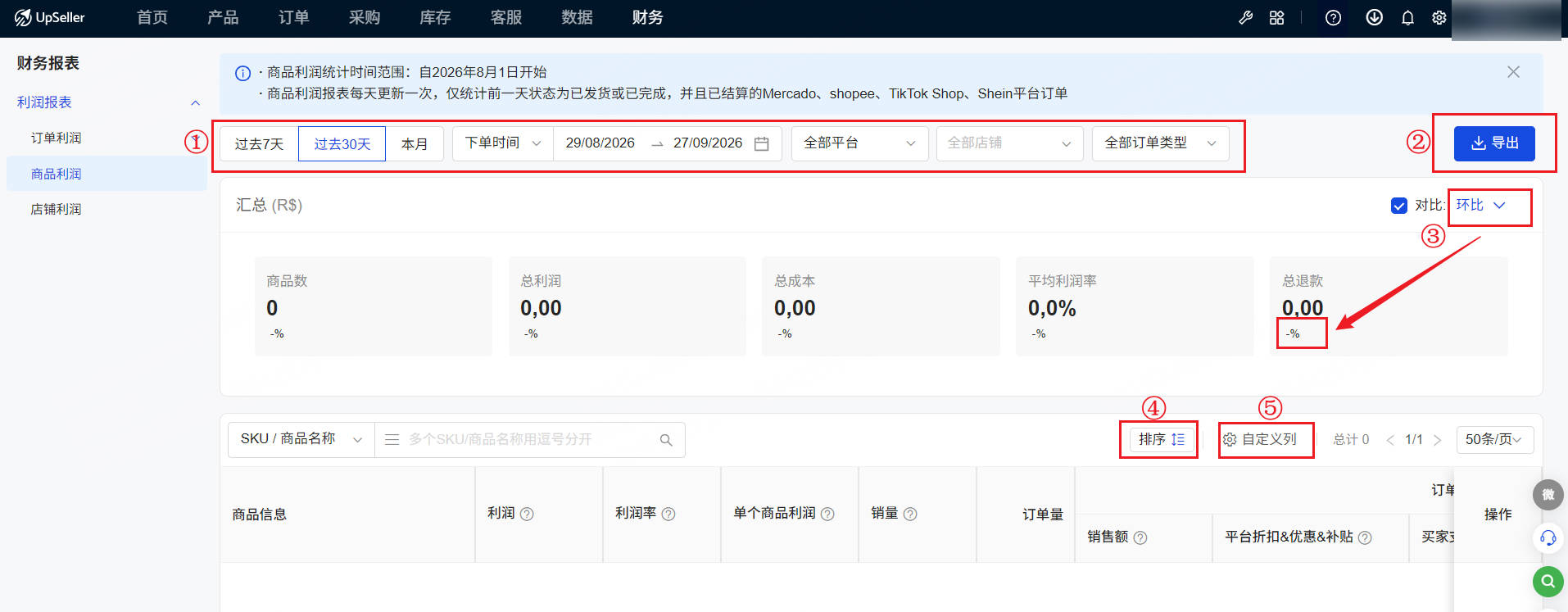This screenshot has width=1568, height=612.
Task: Select the 过去7天 range
Action: tap(259, 143)
